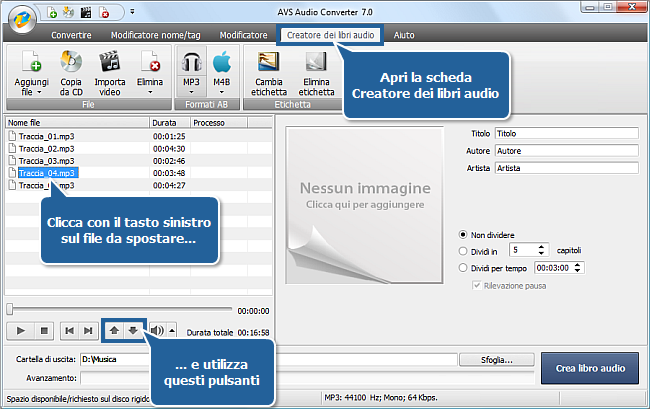The height and width of the screenshot is (409, 650).
Task: Expand the Elimina dropdown arrow
Action: tap(150, 91)
